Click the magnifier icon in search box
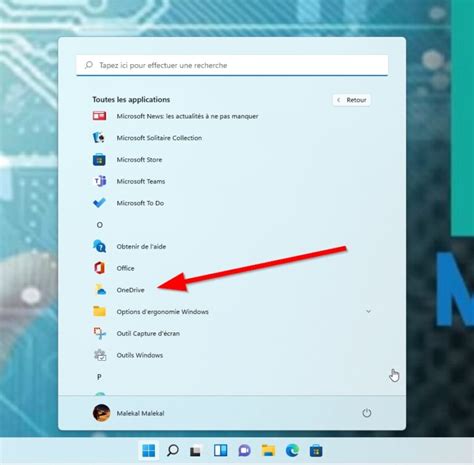This screenshot has width=474, height=465. tap(89, 65)
